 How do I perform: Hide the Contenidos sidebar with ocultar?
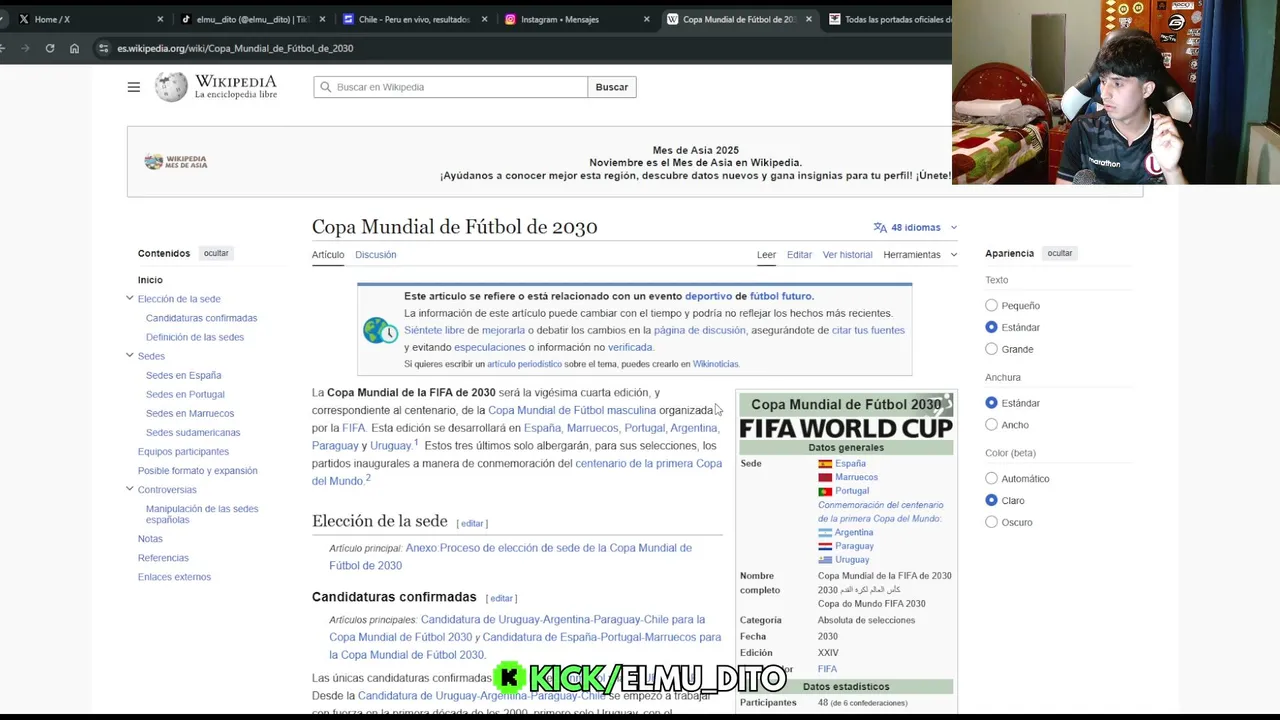pyautogui.click(x=216, y=254)
